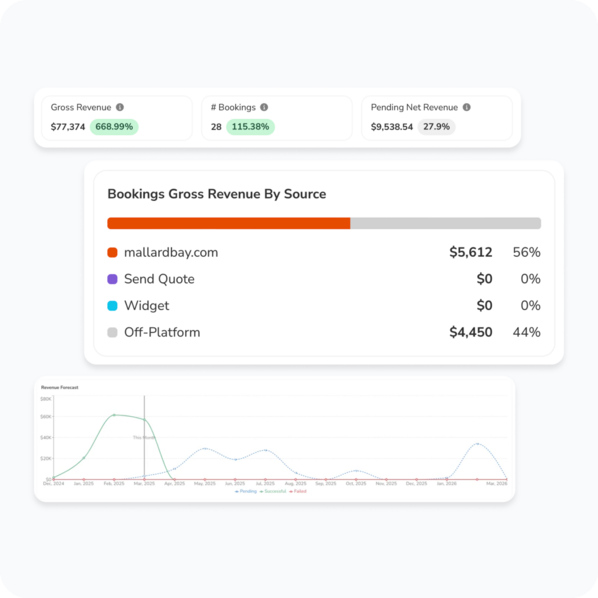This screenshot has width=598, height=598.
Task: Click the $4,450 Off-Platform revenue amount
Action: [471, 332]
